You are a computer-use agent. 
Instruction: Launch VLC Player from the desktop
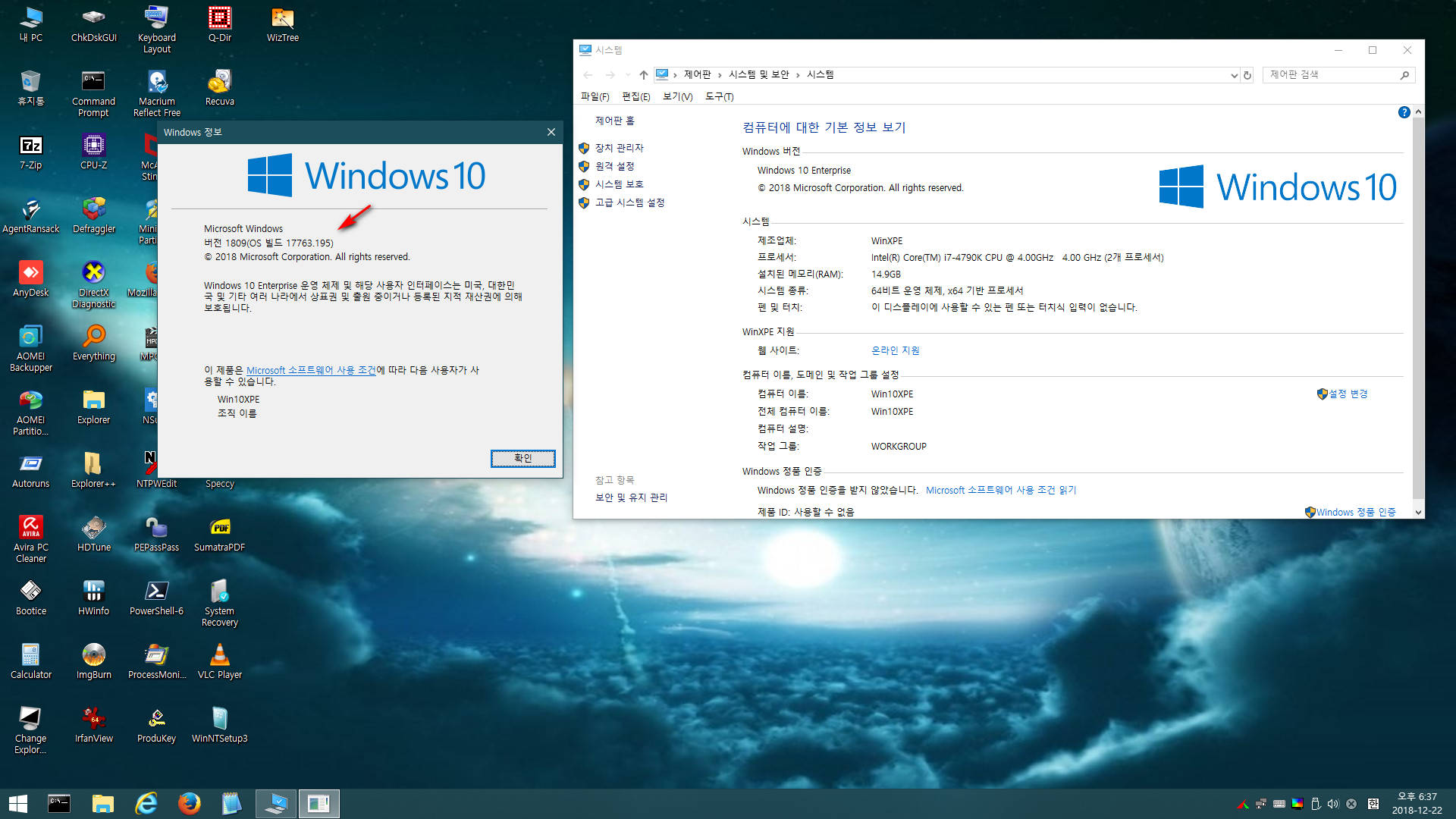[220, 661]
